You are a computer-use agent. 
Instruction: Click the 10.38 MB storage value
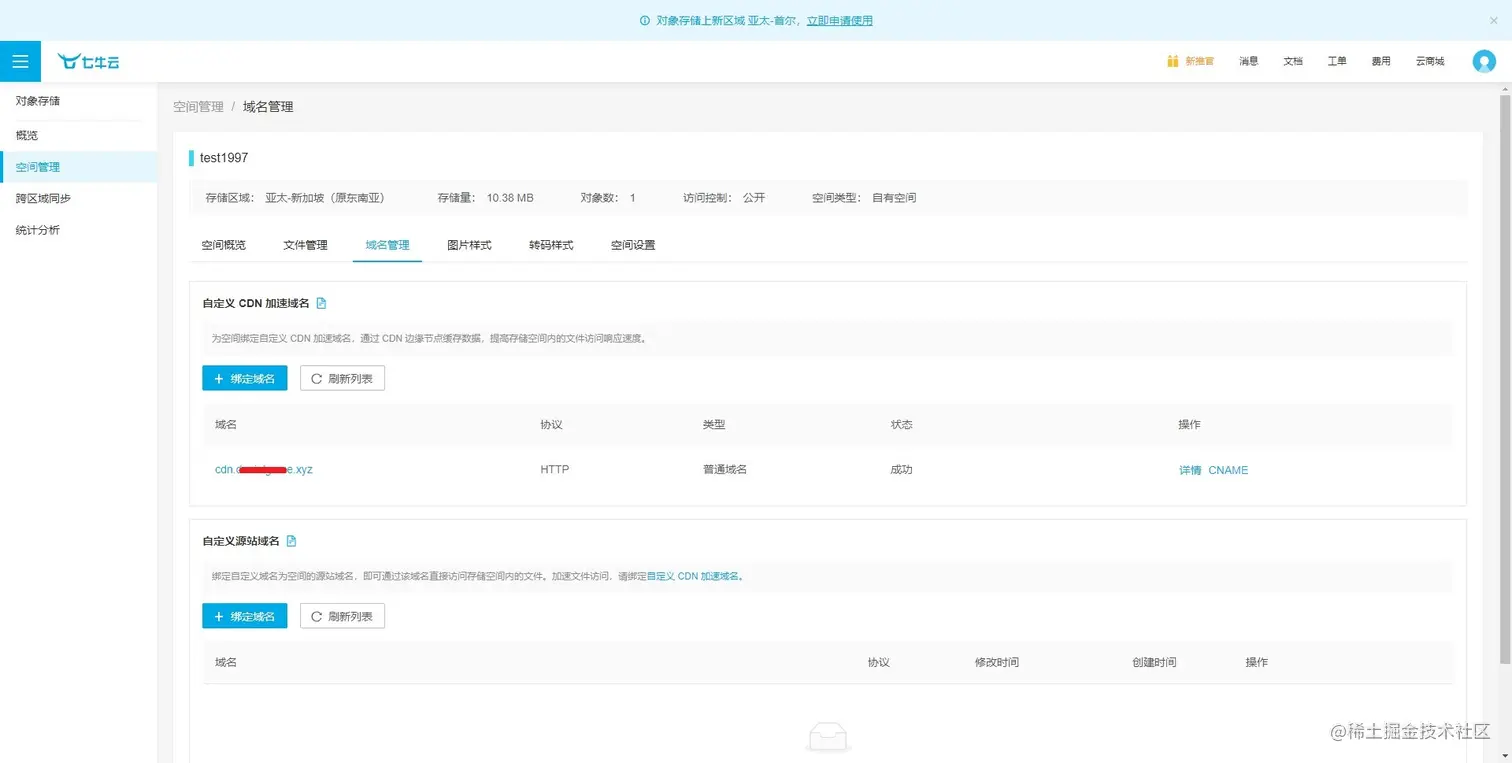coord(510,198)
